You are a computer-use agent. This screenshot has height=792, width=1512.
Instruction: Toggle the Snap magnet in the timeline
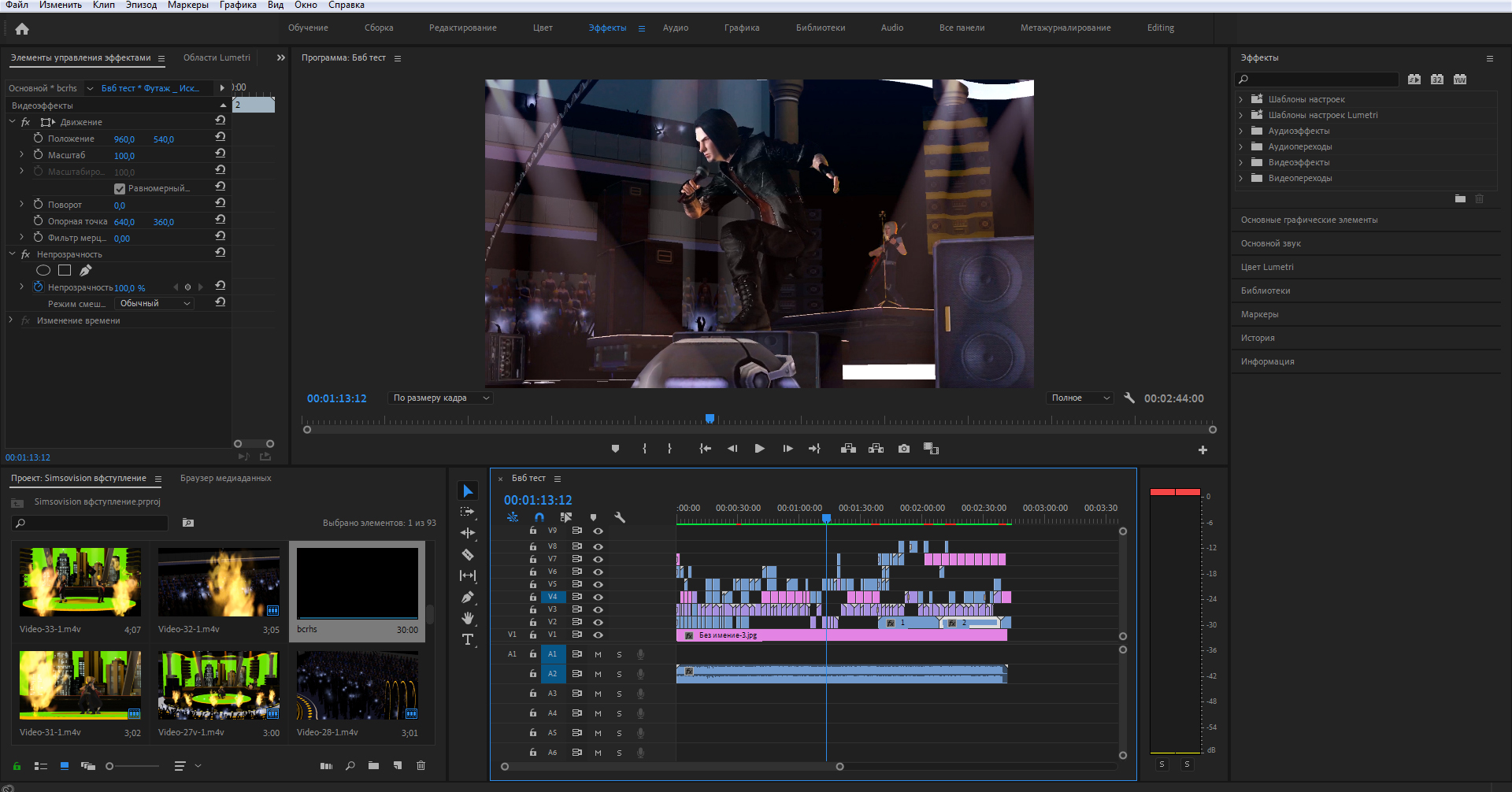(539, 517)
